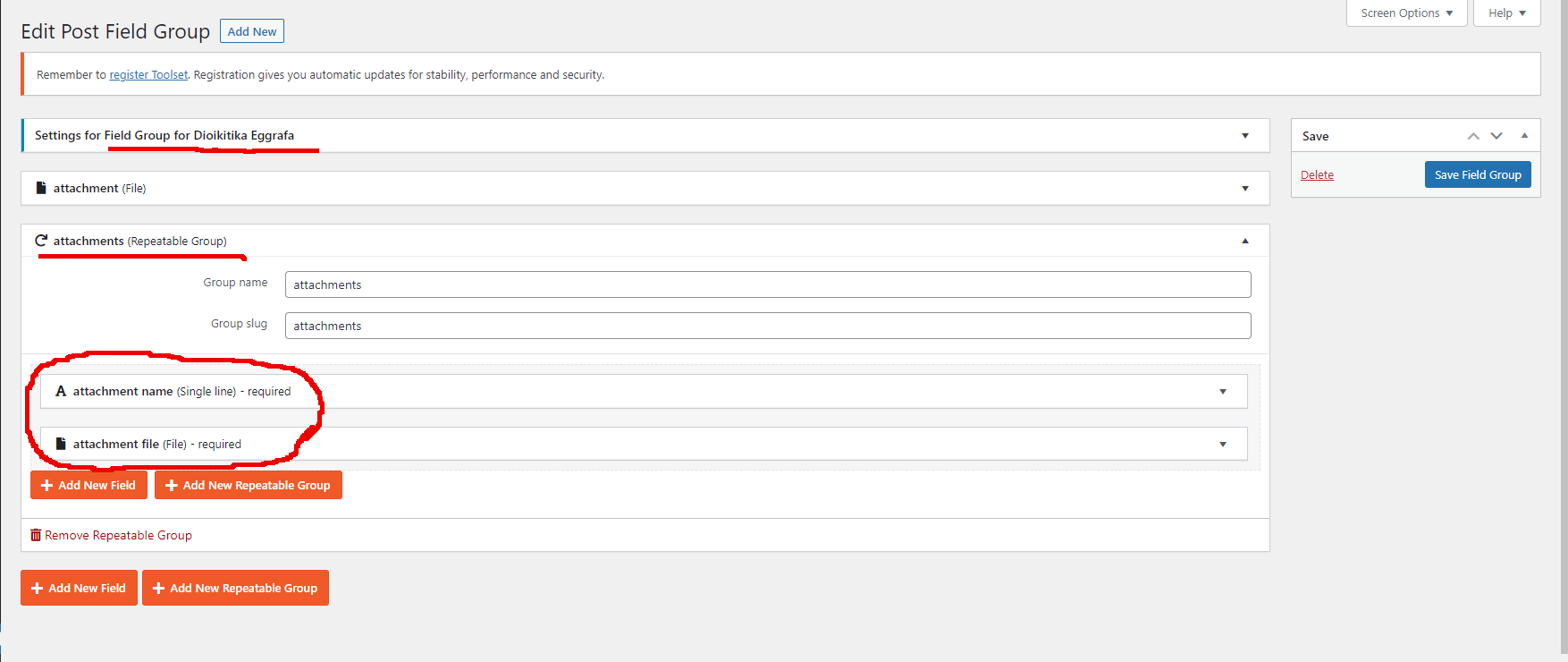Toggle the Save panel collapse triangle
Image resolution: width=1568 pixels, height=662 pixels.
[x=1524, y=136]
